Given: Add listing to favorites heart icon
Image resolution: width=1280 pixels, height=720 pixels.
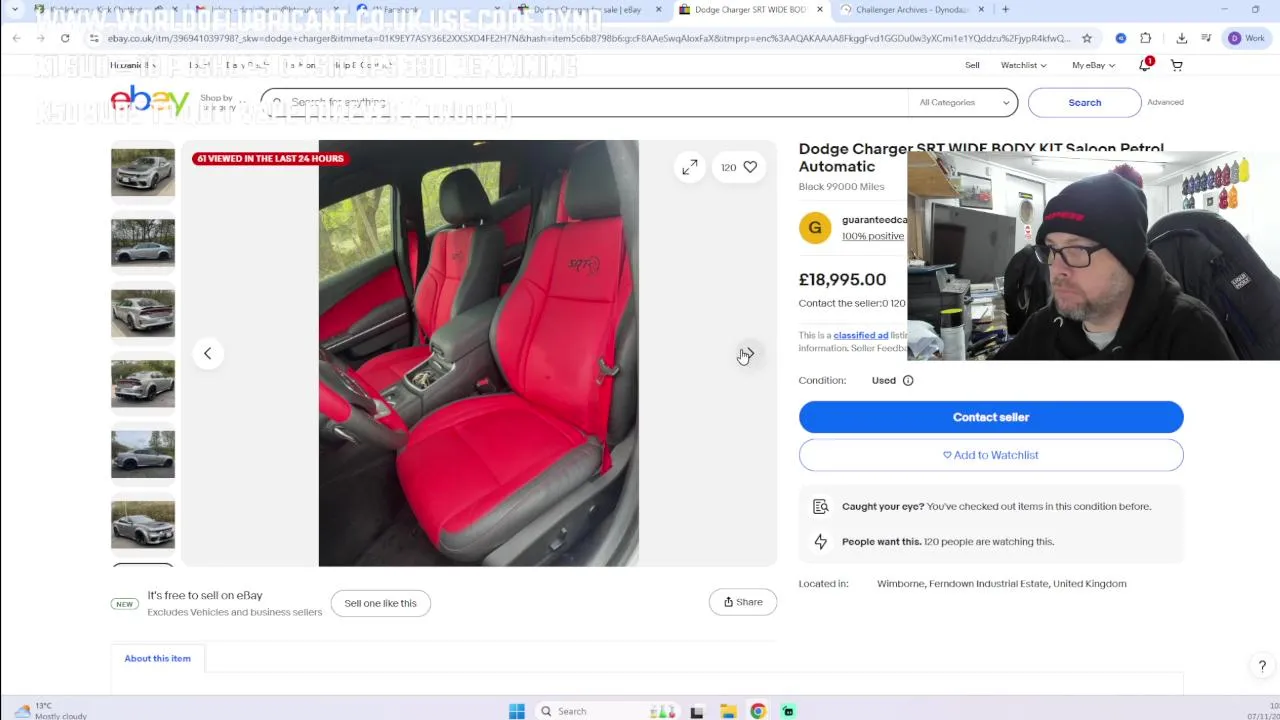Looking at the screenshot, I should [x=750, y=167].
